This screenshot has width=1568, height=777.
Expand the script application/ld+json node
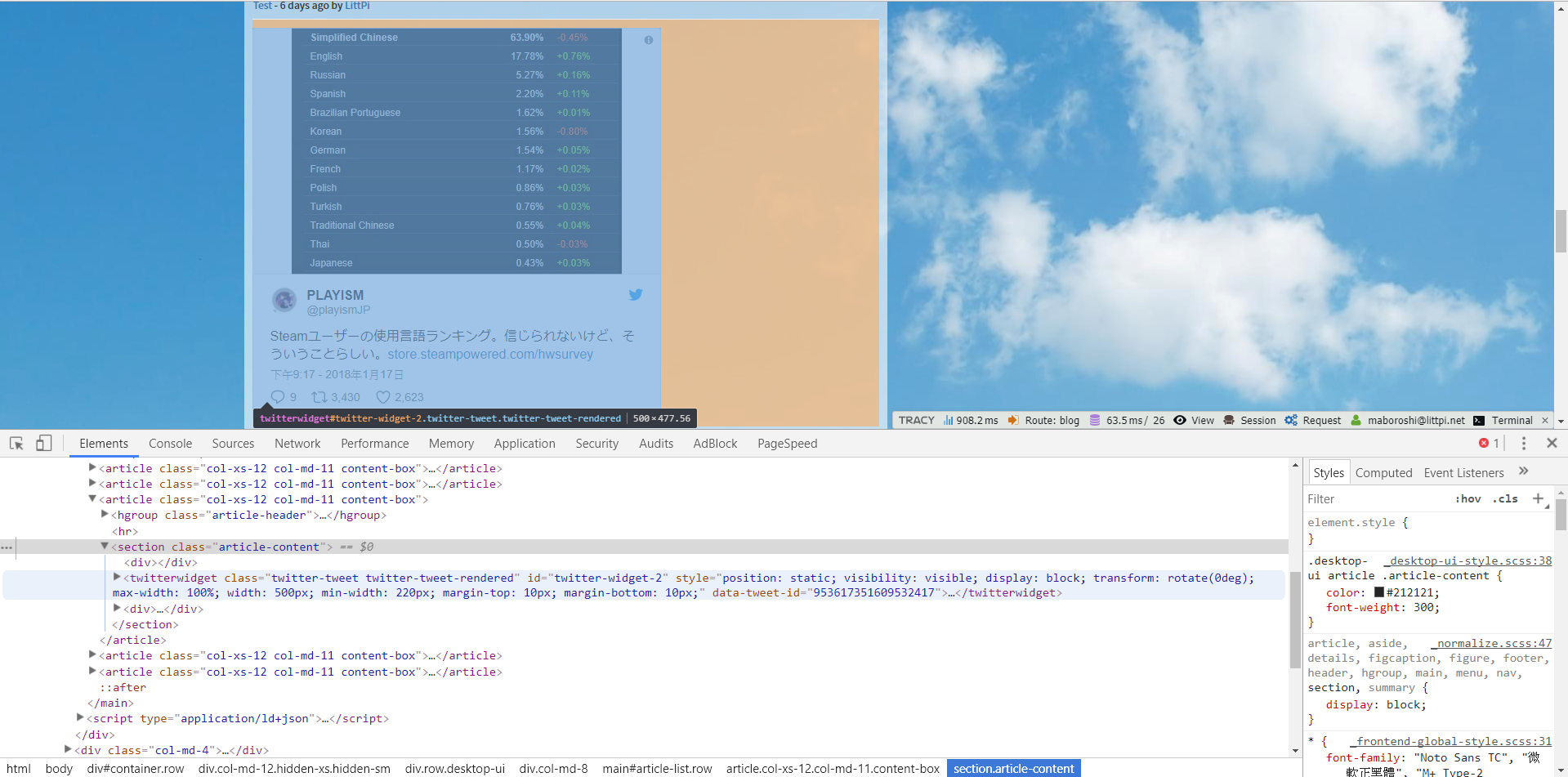(x=80, y=718)
